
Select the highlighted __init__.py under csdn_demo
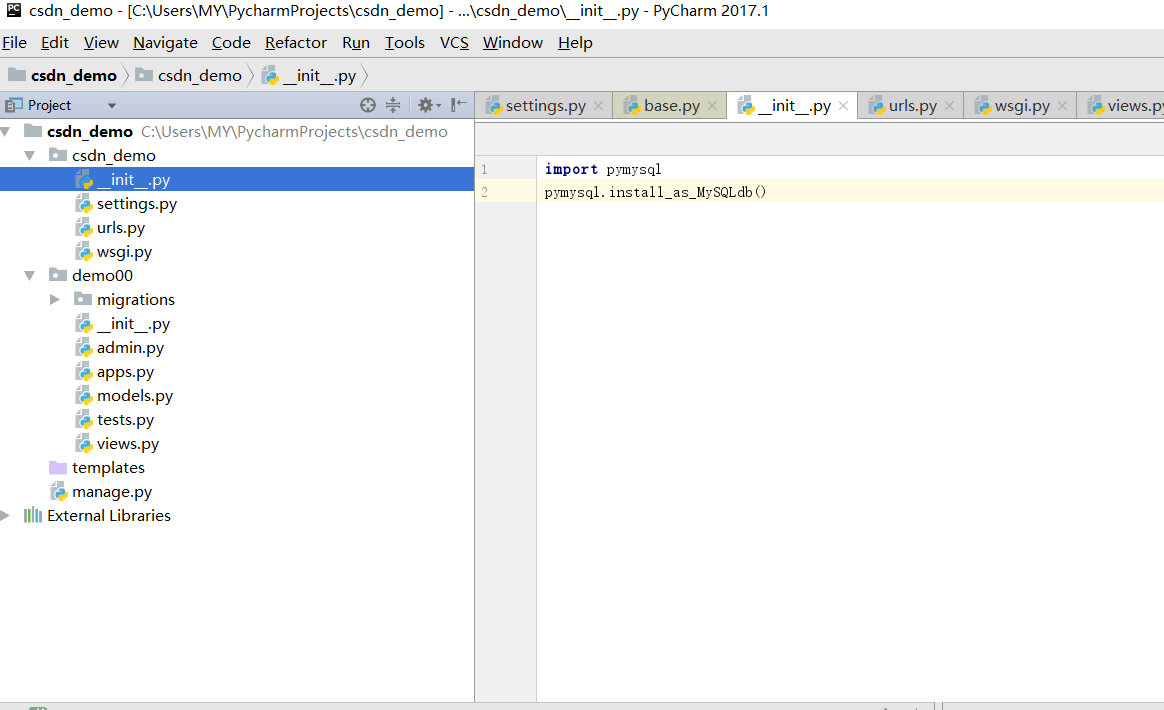pos(237,180)
